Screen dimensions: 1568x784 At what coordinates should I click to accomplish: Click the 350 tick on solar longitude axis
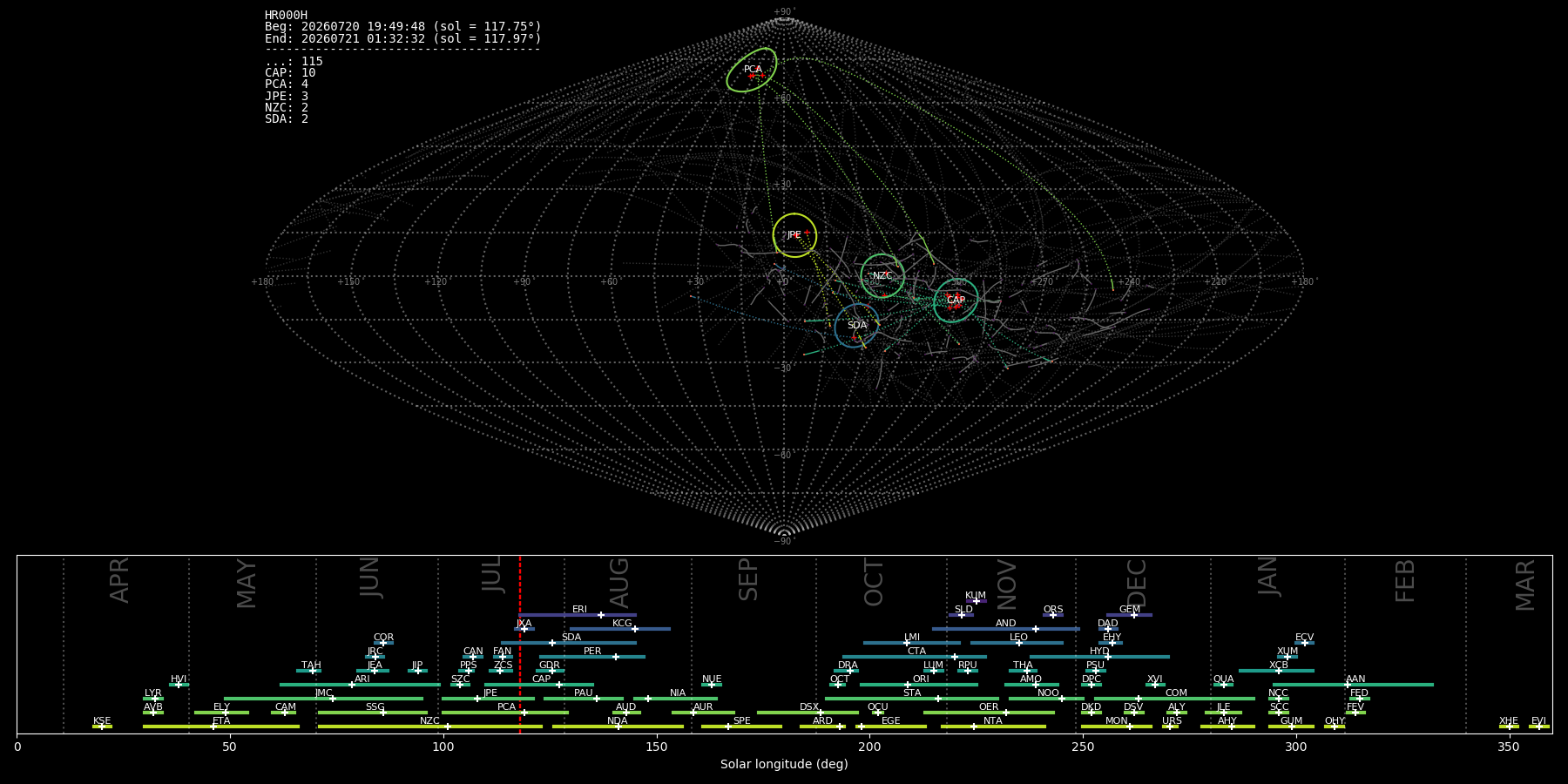pos(1510,747)
